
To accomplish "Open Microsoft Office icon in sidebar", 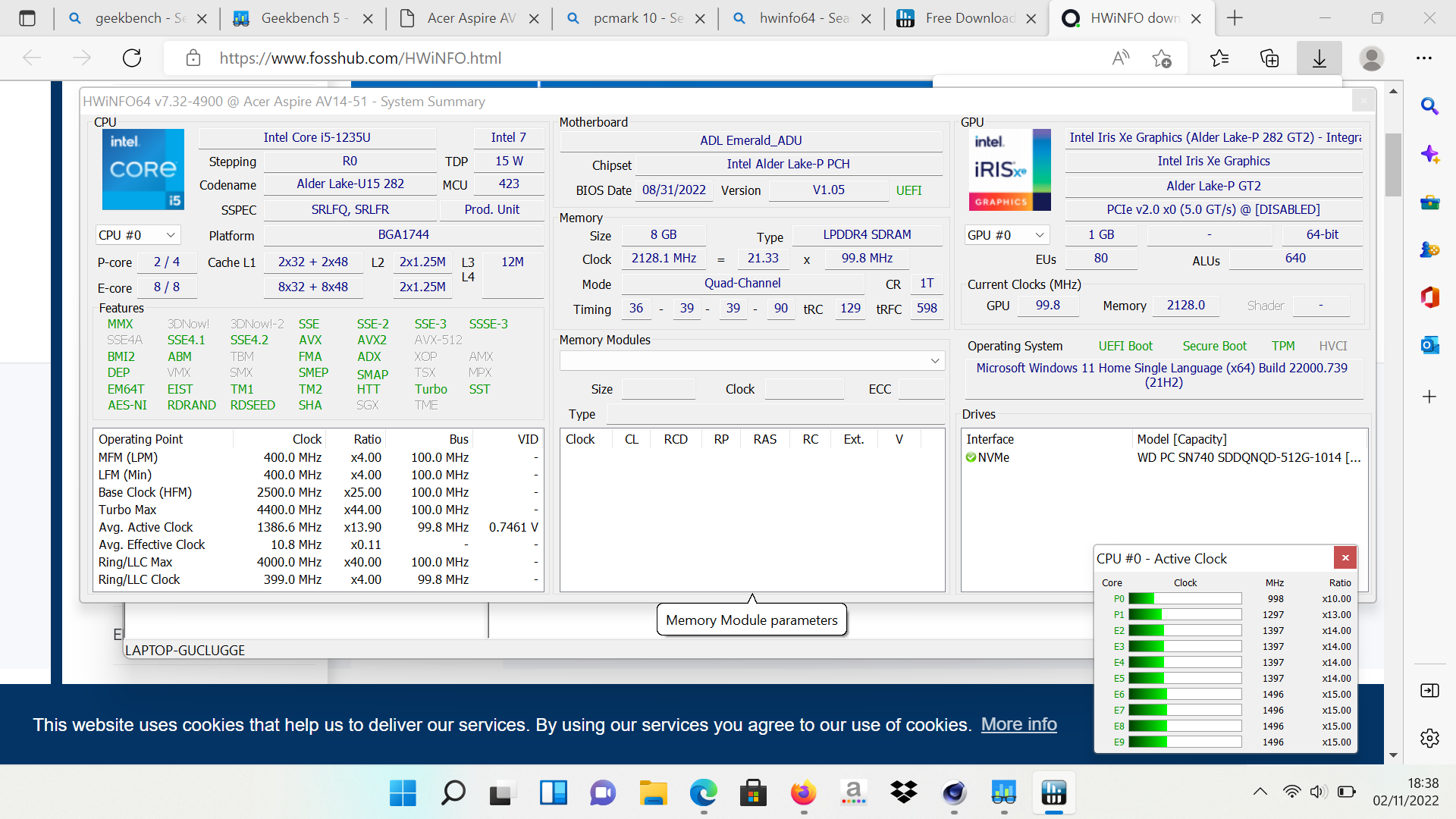I will [1429, 297].
